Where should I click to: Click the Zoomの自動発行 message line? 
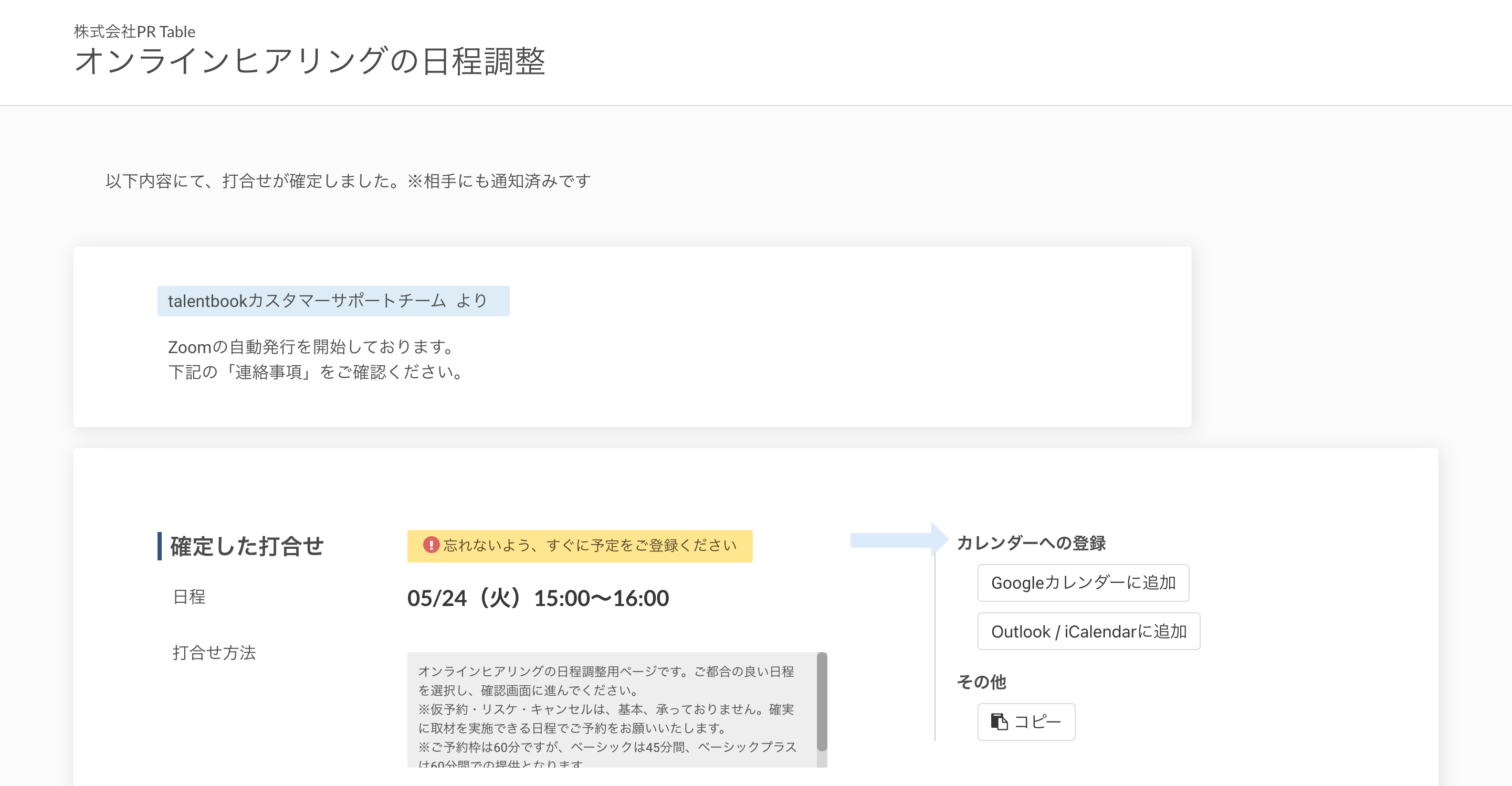click(x=311, y=347)
